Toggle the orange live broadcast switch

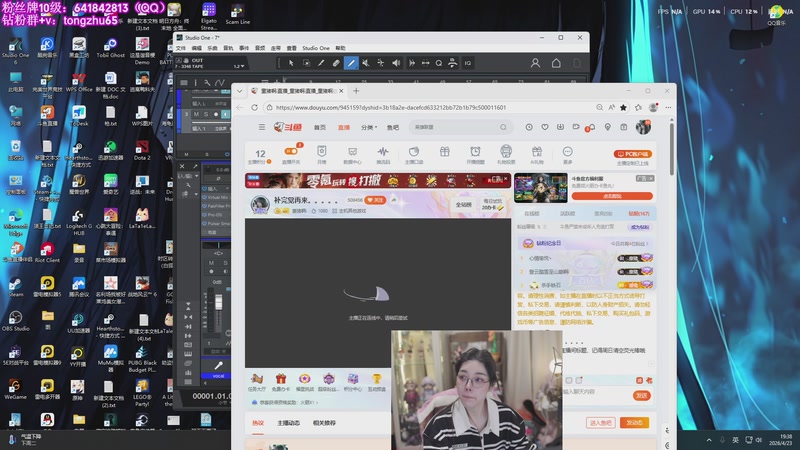point(290,152)
